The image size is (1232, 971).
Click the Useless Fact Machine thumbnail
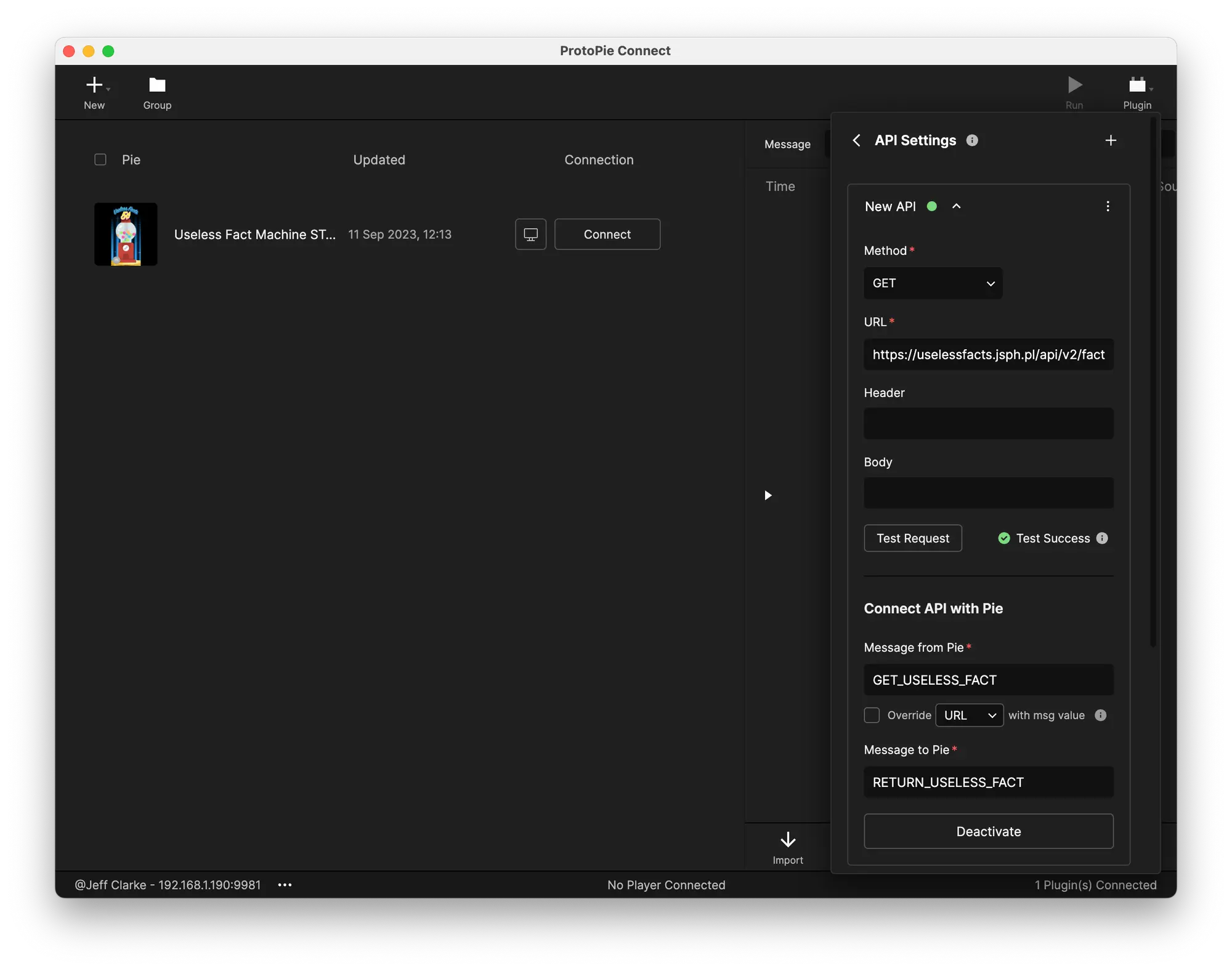pos(126,235)
